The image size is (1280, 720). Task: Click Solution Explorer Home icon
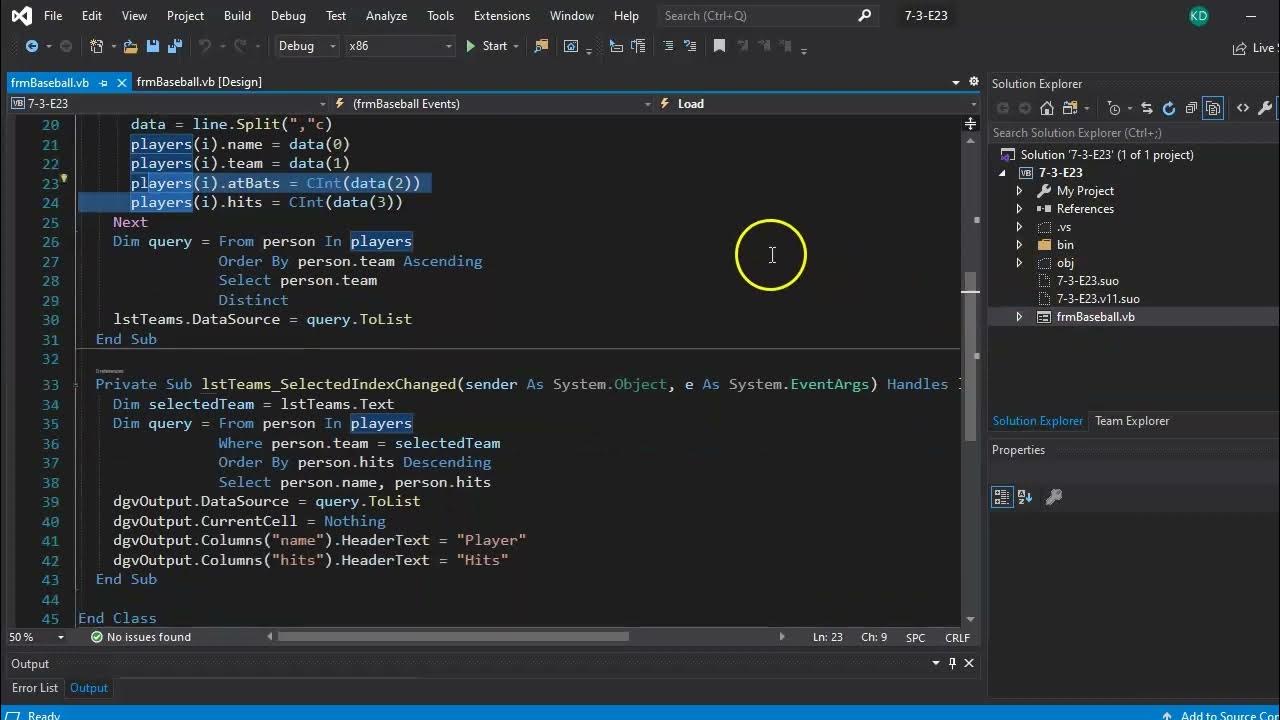point(1047,108)
